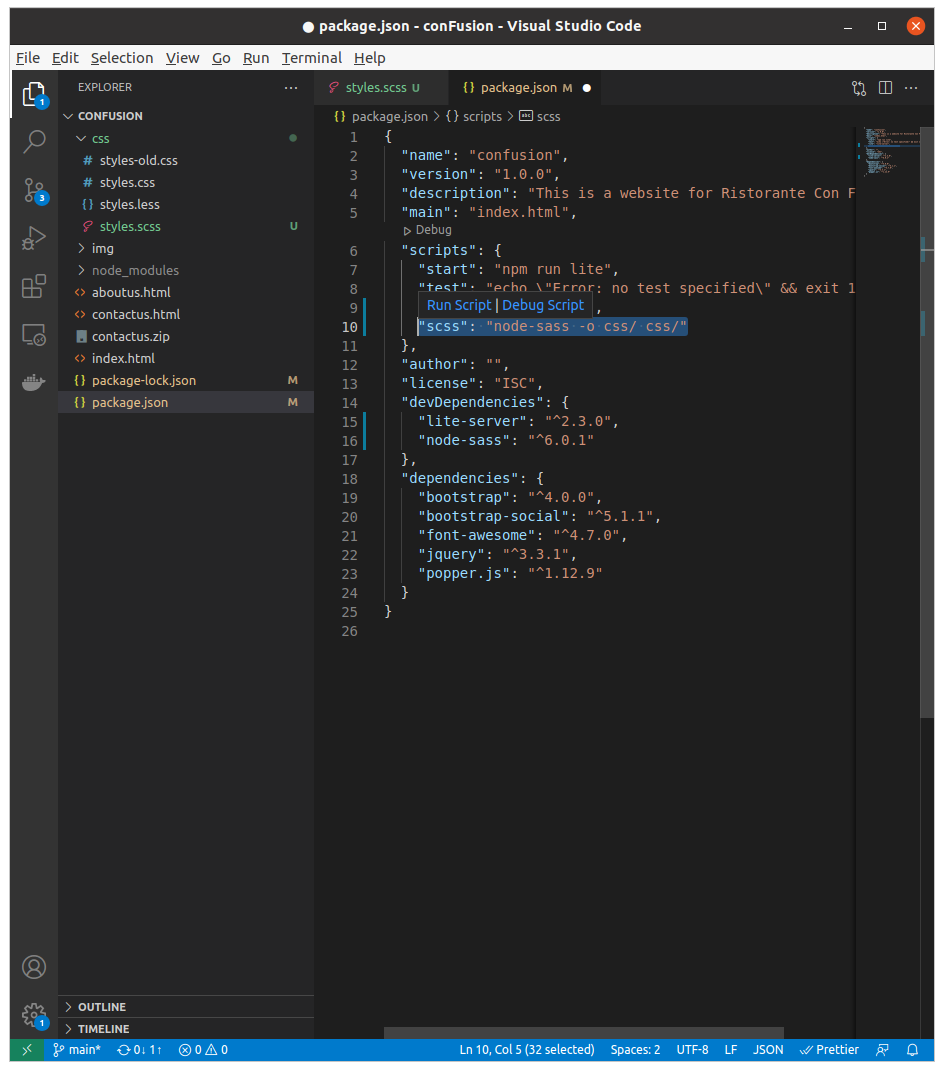This screenshot has width=944, height=1071.
Task: Change encoding via UTF-8
Action: pyautogui.click(x=692, y=1050)
